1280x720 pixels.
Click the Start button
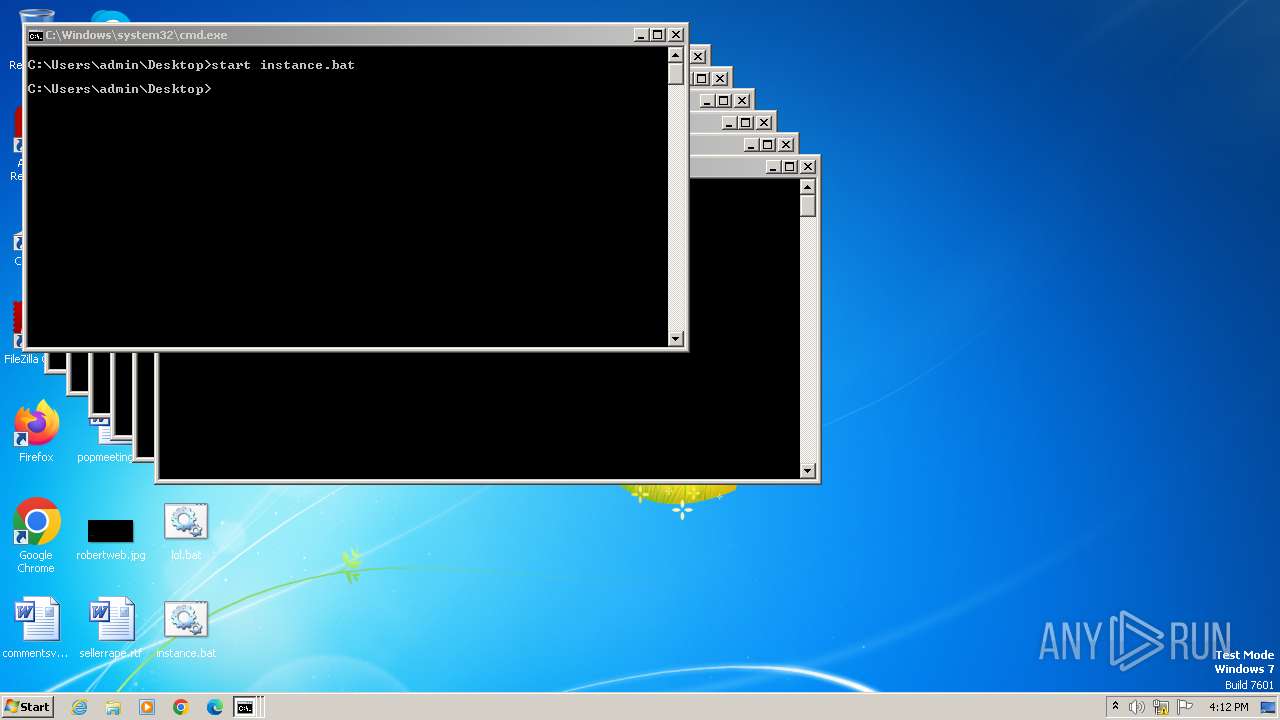tap(27, 707)
